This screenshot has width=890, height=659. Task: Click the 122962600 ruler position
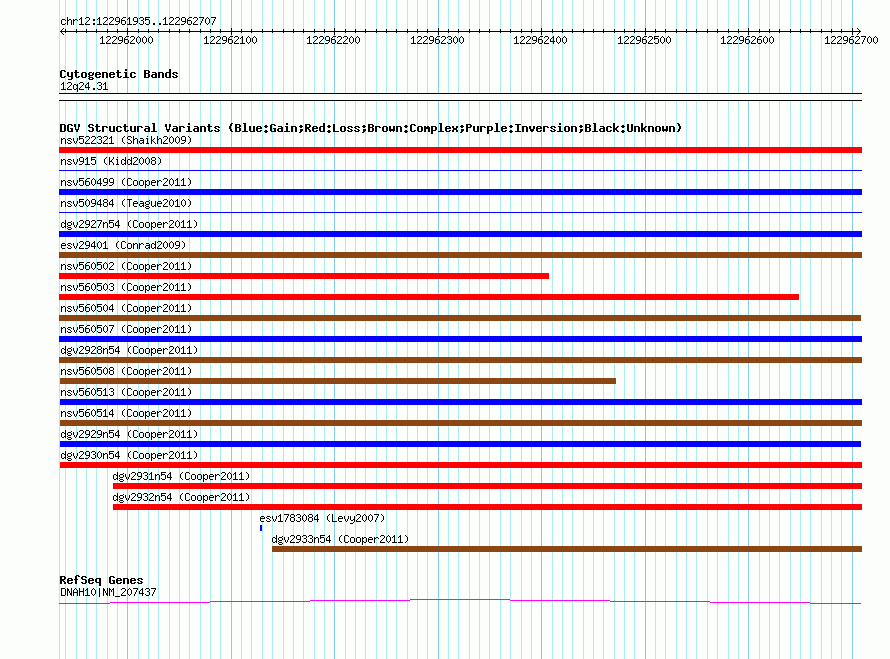pyautogui.click(x=747, y=40)
